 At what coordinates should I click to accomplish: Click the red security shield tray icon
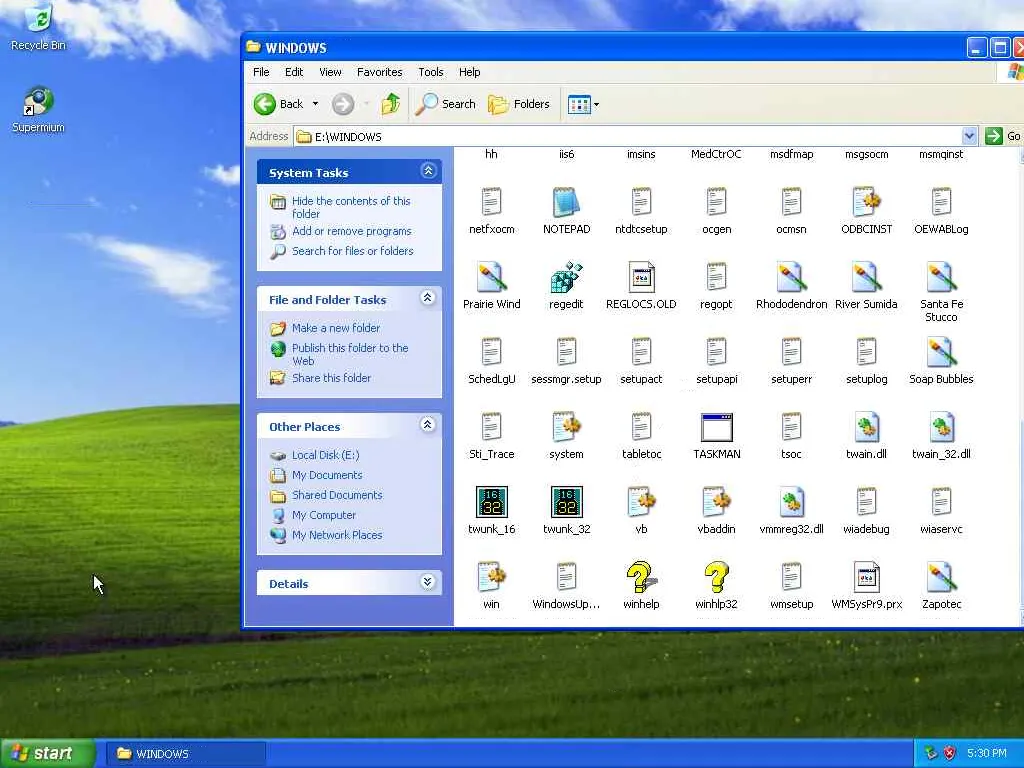(x=950, y=753)
